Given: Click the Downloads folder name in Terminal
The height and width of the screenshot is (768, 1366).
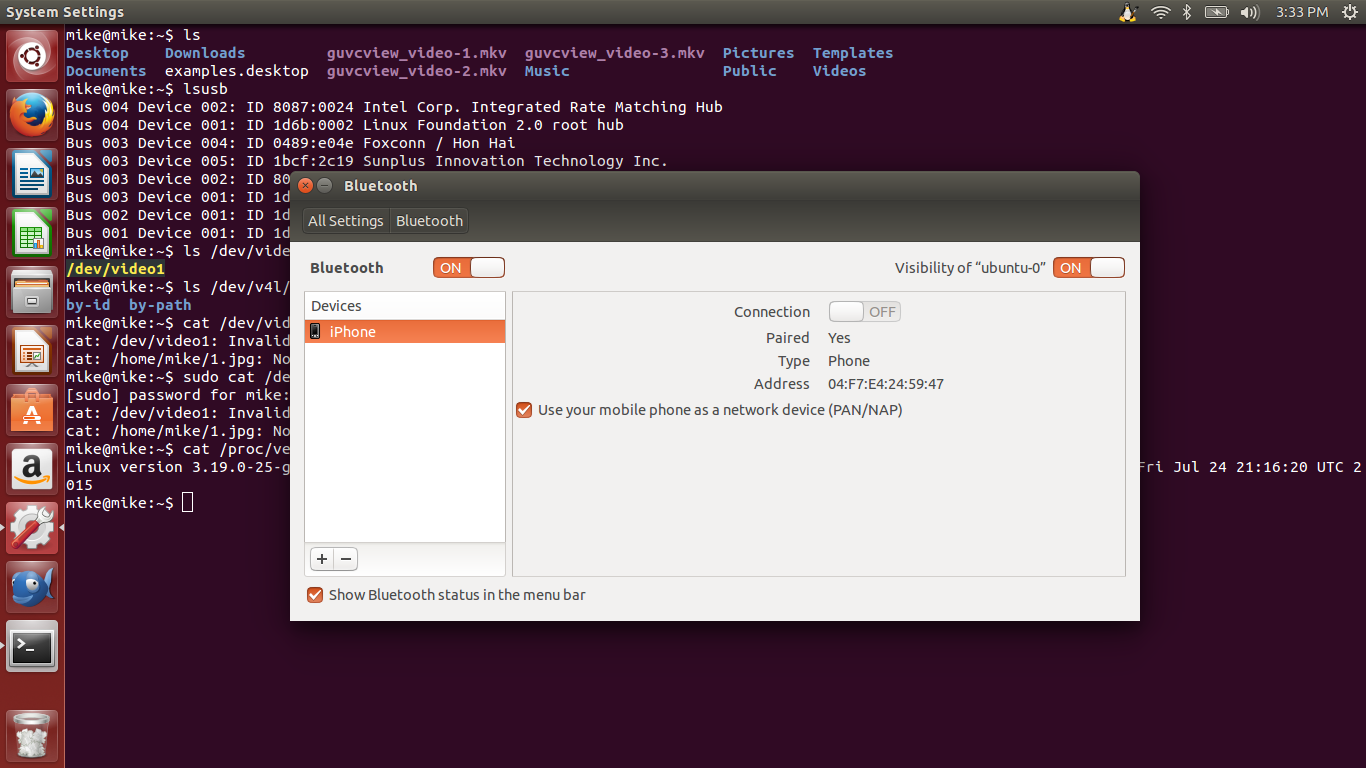Looking at the screenshot, I should point(205,53).
